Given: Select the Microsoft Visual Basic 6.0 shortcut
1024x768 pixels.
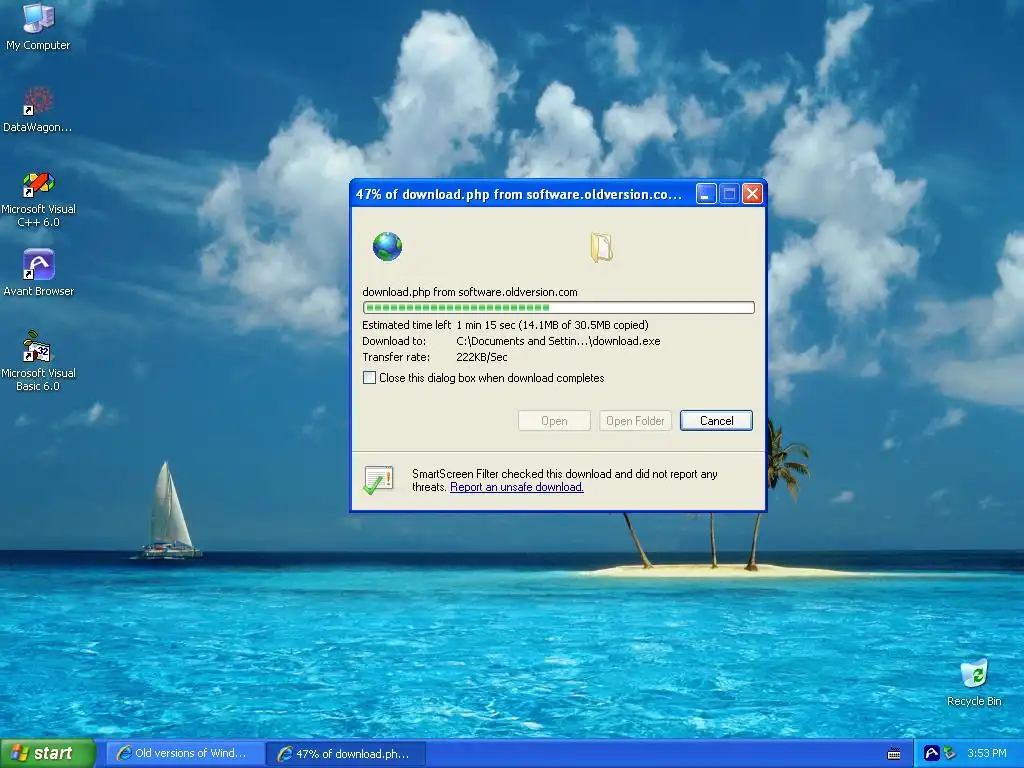Looking at the screenshot, I should 39,361.
